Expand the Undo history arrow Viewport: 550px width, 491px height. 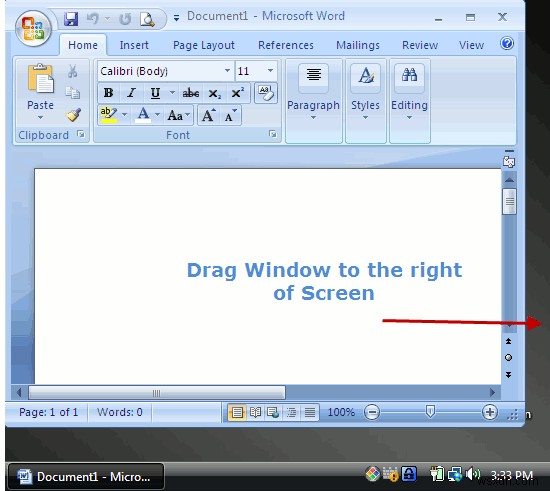[x=107, y=18]
